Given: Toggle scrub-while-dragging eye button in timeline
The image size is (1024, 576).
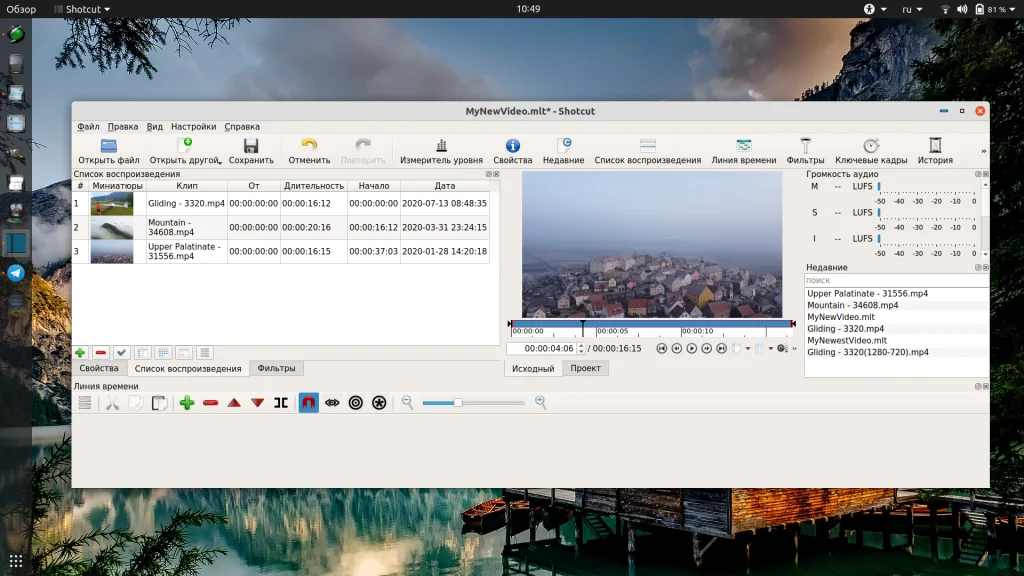Looking at the screenshot, I should (x=332, y=403).
